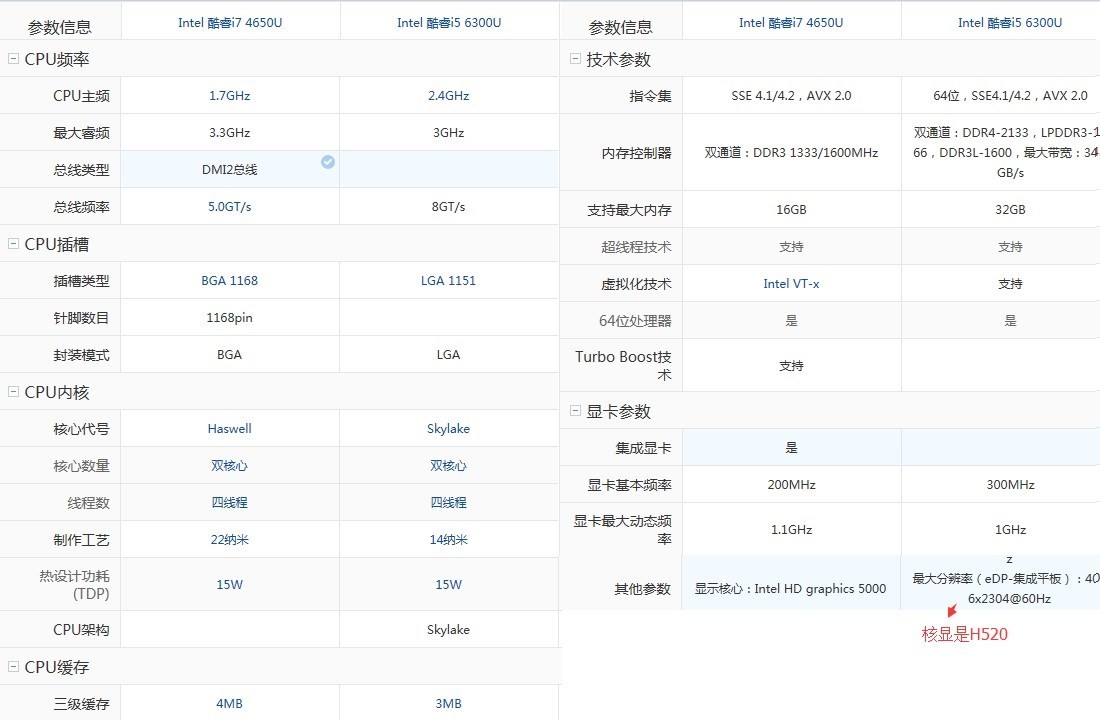Click the 14纳米 process link
Viewport: 1100px width, 720px height.
448,540
